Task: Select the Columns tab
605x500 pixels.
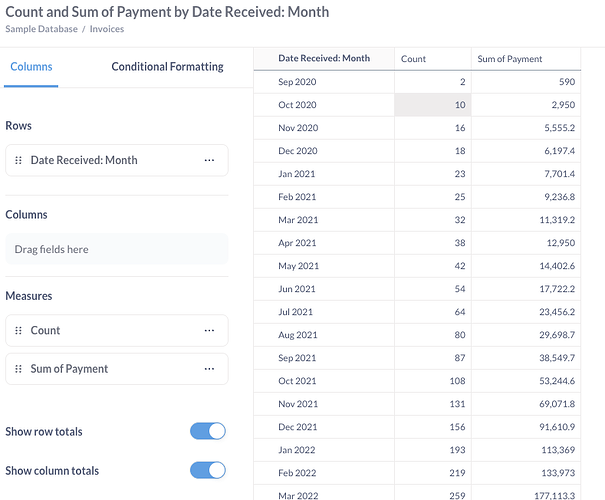Action: pos(31,67)
